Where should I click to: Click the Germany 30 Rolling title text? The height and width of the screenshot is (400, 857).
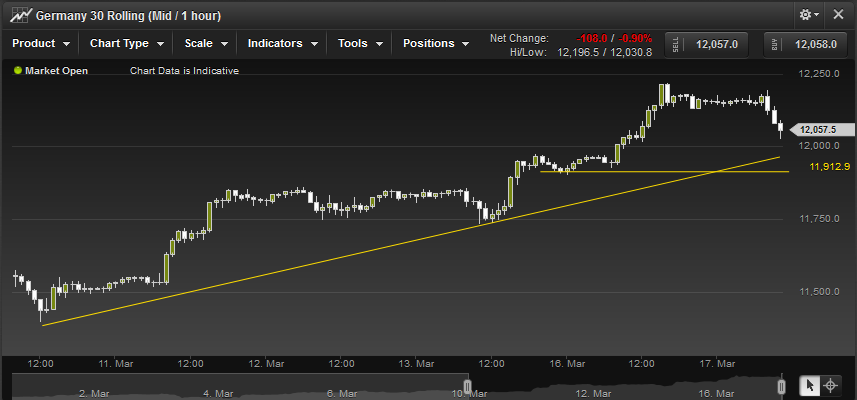[128, 16]
